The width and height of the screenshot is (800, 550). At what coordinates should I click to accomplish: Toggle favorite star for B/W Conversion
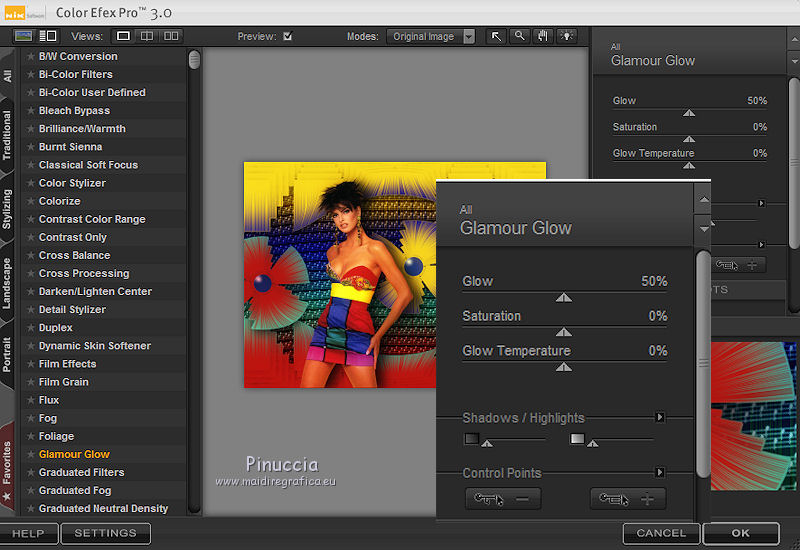click(x=31, y=56)
